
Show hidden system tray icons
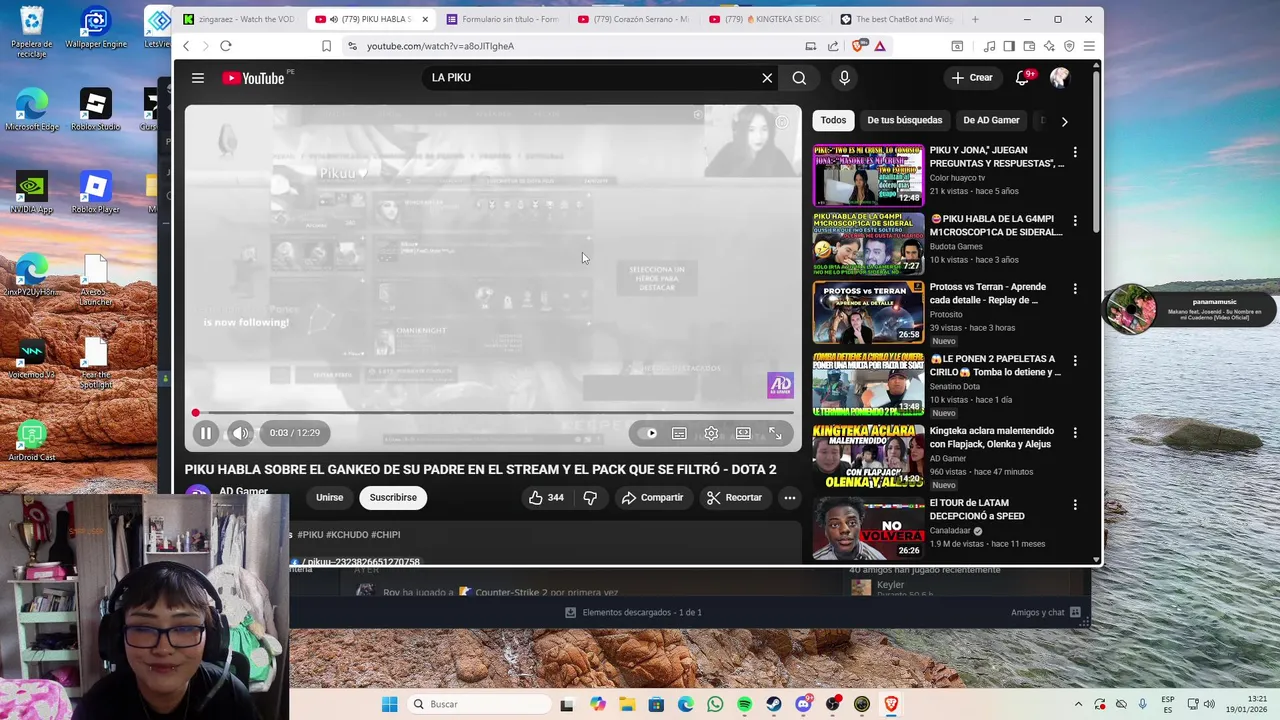(1078, 704)
